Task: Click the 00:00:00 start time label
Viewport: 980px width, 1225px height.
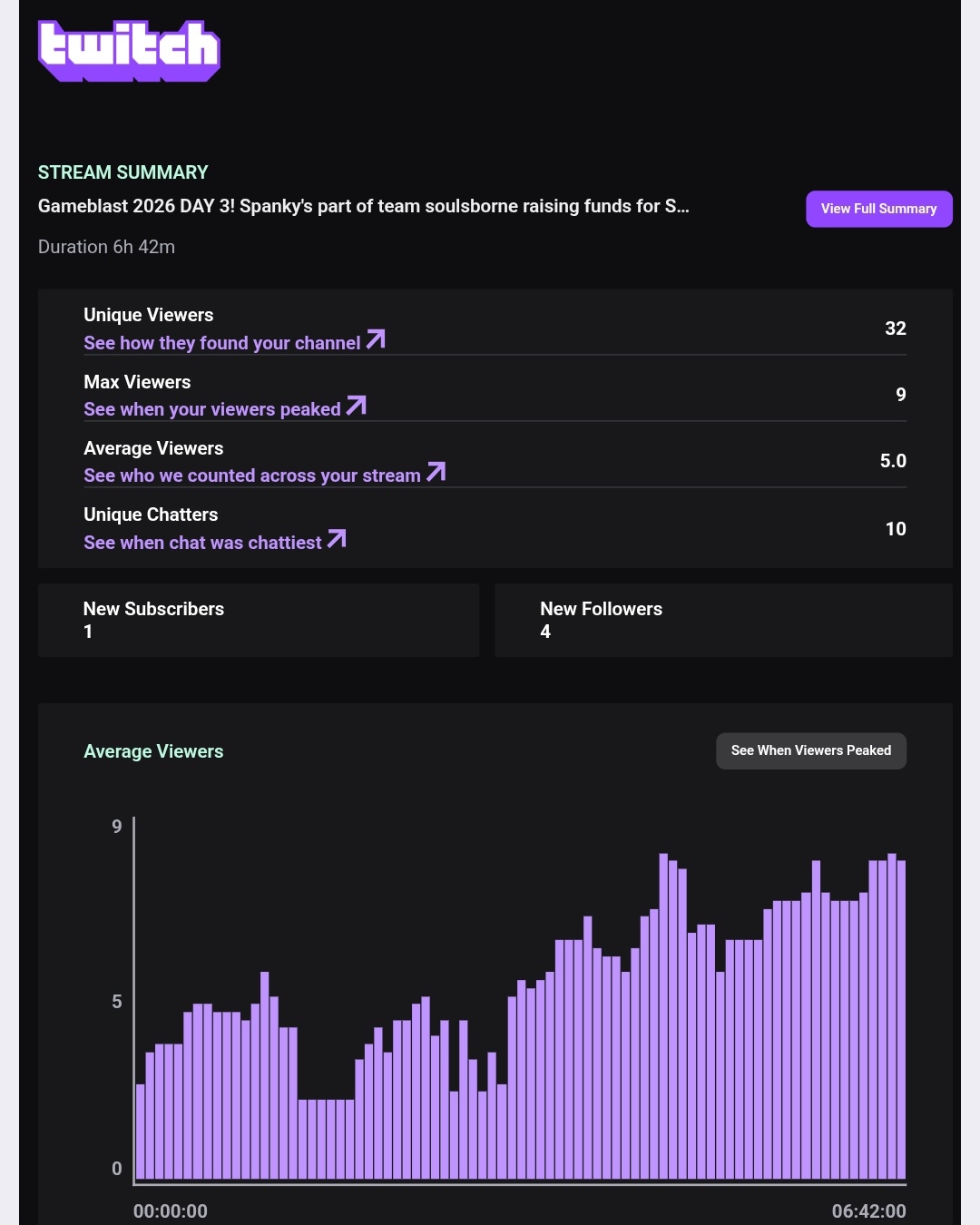Action: click(171, 1211)
